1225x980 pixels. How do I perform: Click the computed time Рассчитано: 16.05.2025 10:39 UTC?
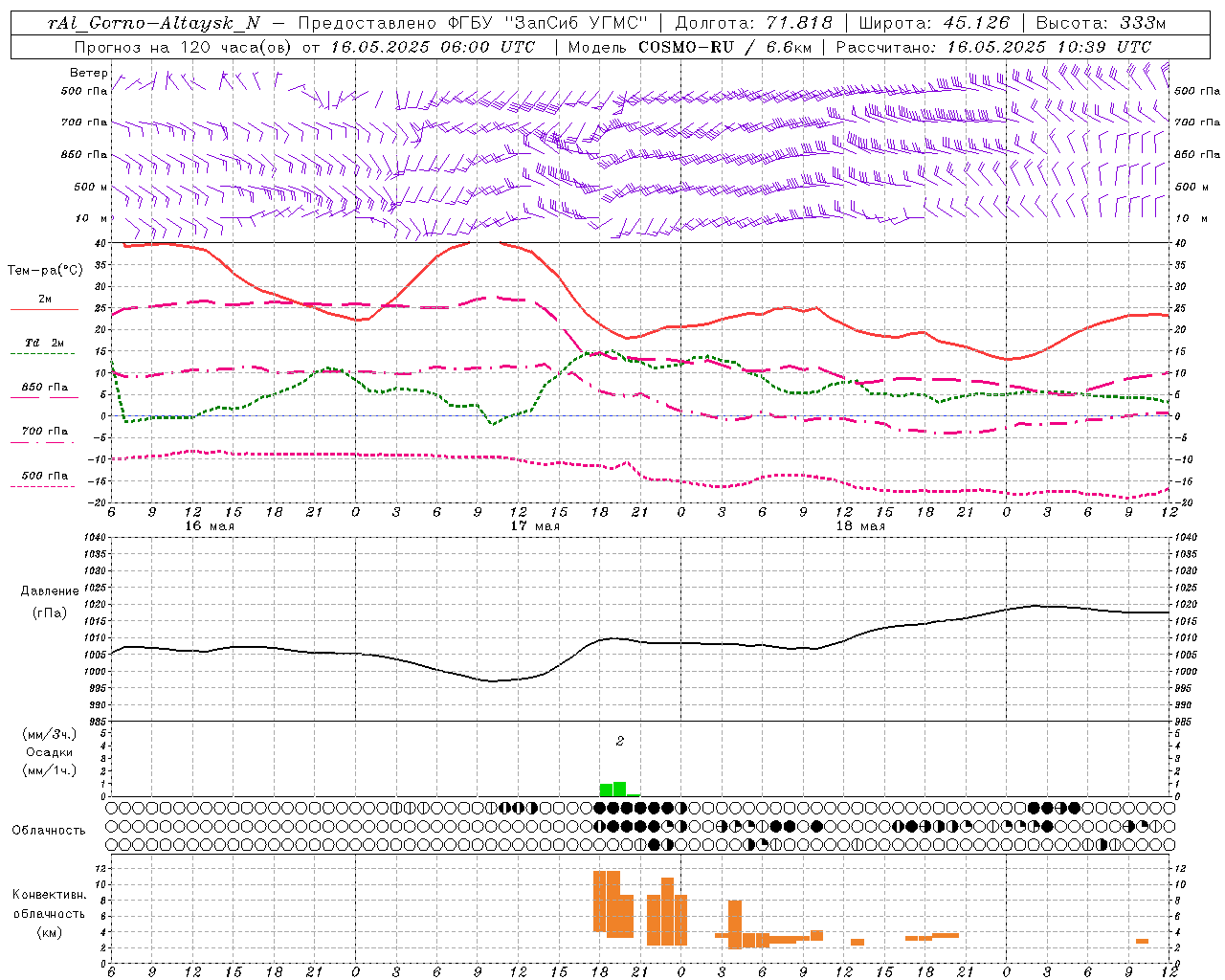click(x=993, y=47)
